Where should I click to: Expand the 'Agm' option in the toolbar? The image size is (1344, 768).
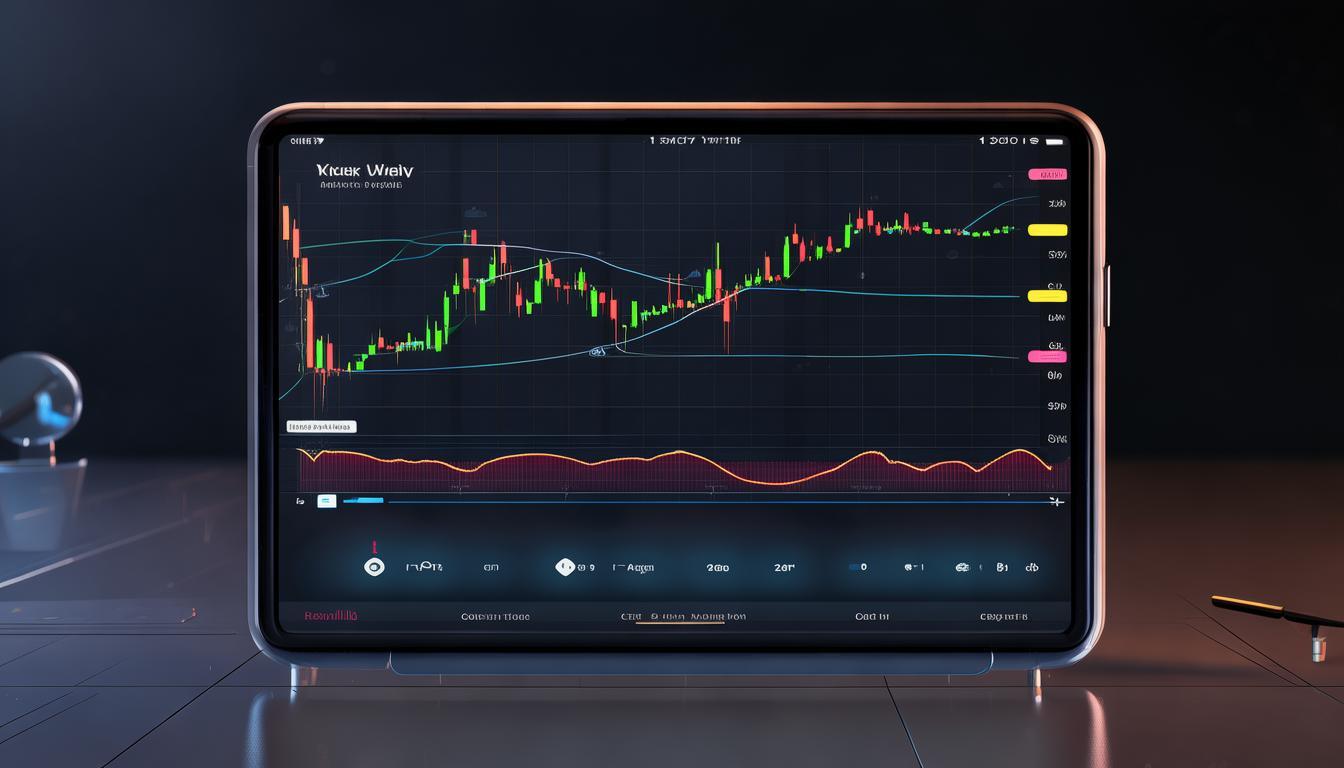click(634, 567)
